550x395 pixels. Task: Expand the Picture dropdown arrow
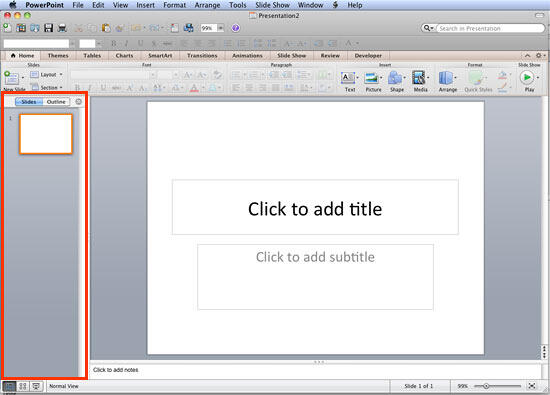coord(381,78)
